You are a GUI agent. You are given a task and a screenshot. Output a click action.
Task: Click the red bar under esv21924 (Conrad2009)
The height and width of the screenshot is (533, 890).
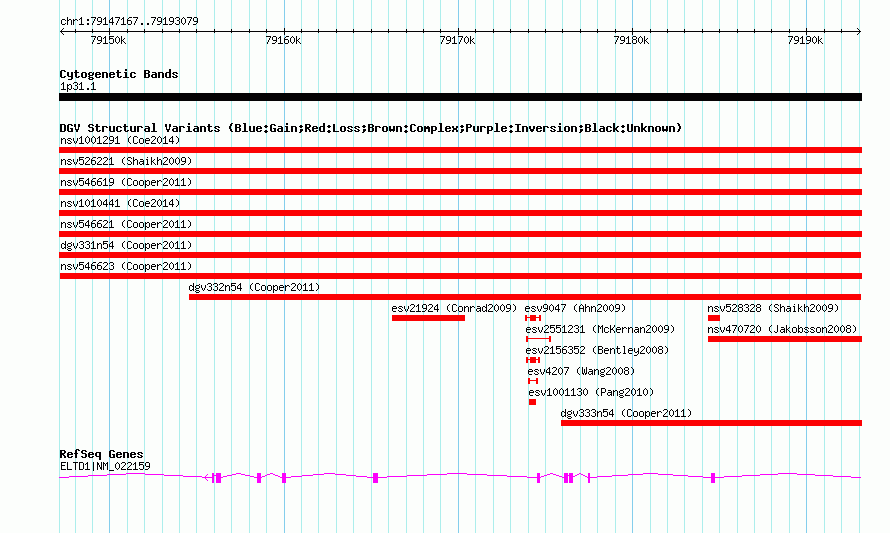[428, 318]
